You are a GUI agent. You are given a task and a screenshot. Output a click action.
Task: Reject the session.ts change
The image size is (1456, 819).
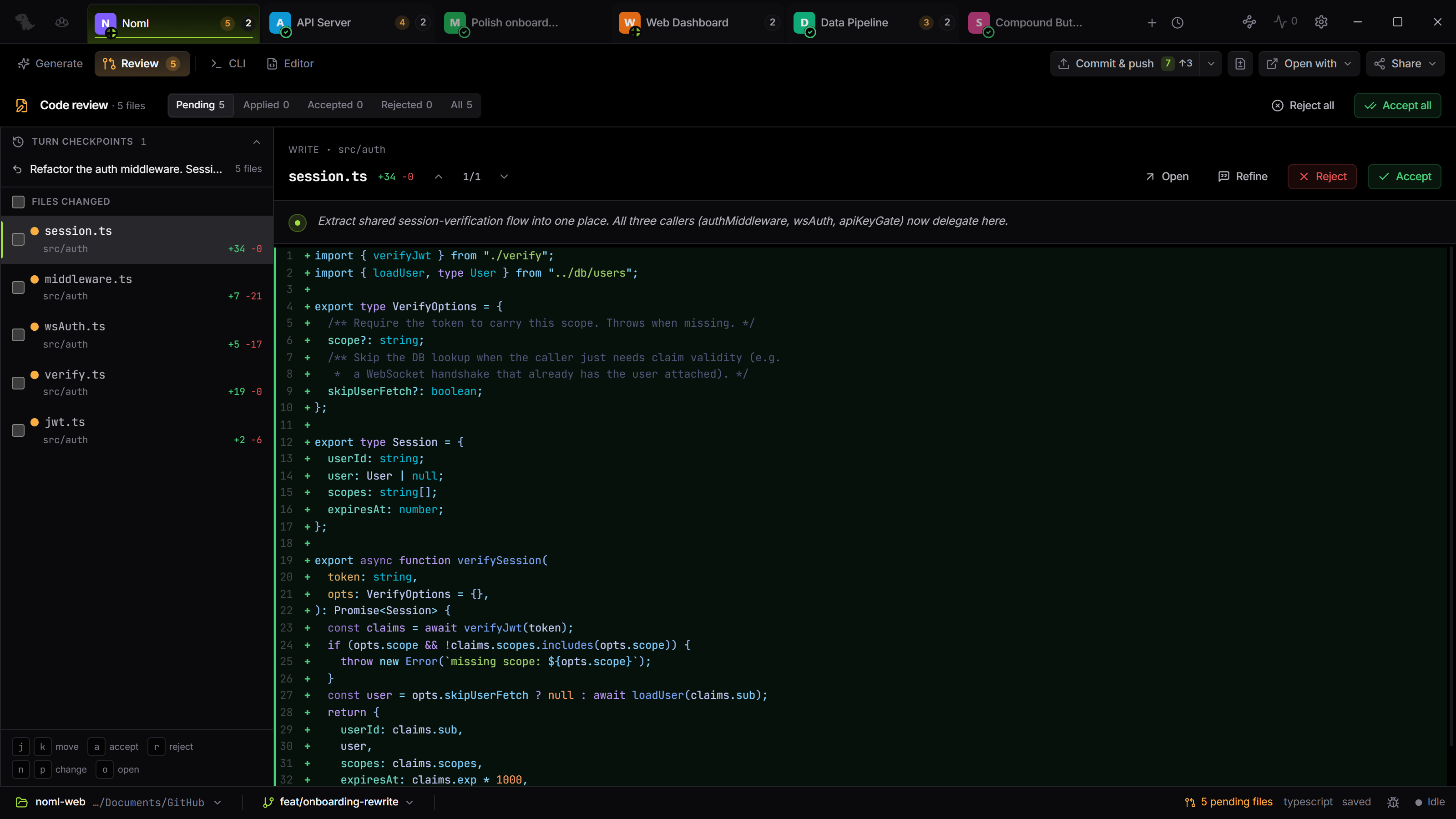tap(1321, 177)
